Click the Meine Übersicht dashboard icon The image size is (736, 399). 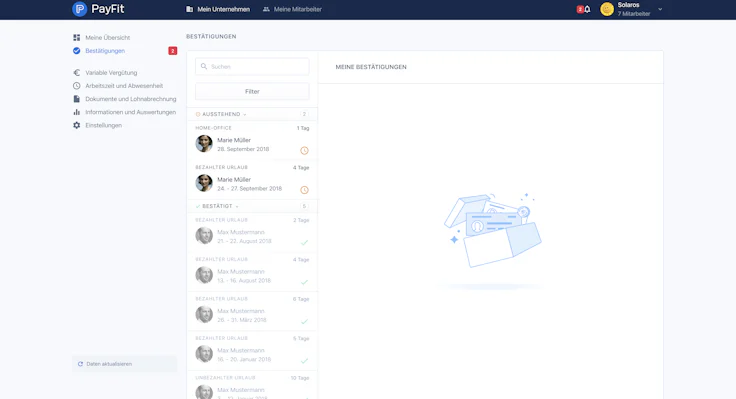click(x=77, y=38)
